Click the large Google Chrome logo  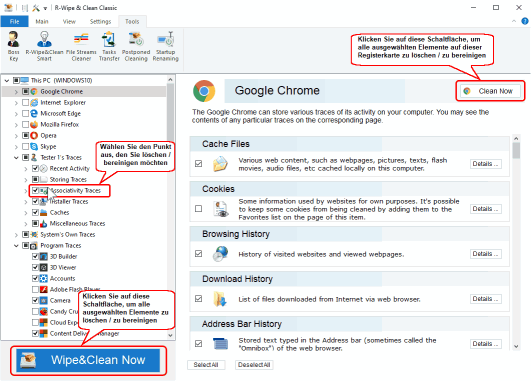(x=204, y=91)
